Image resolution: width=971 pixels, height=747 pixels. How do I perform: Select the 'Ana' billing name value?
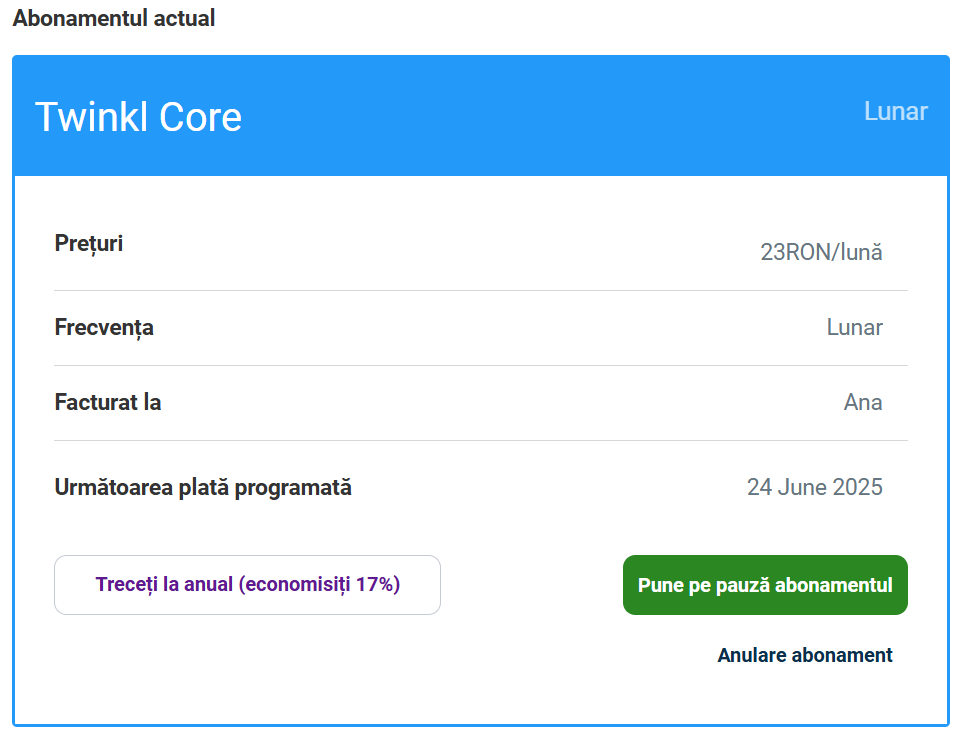(x=863, y=402)
